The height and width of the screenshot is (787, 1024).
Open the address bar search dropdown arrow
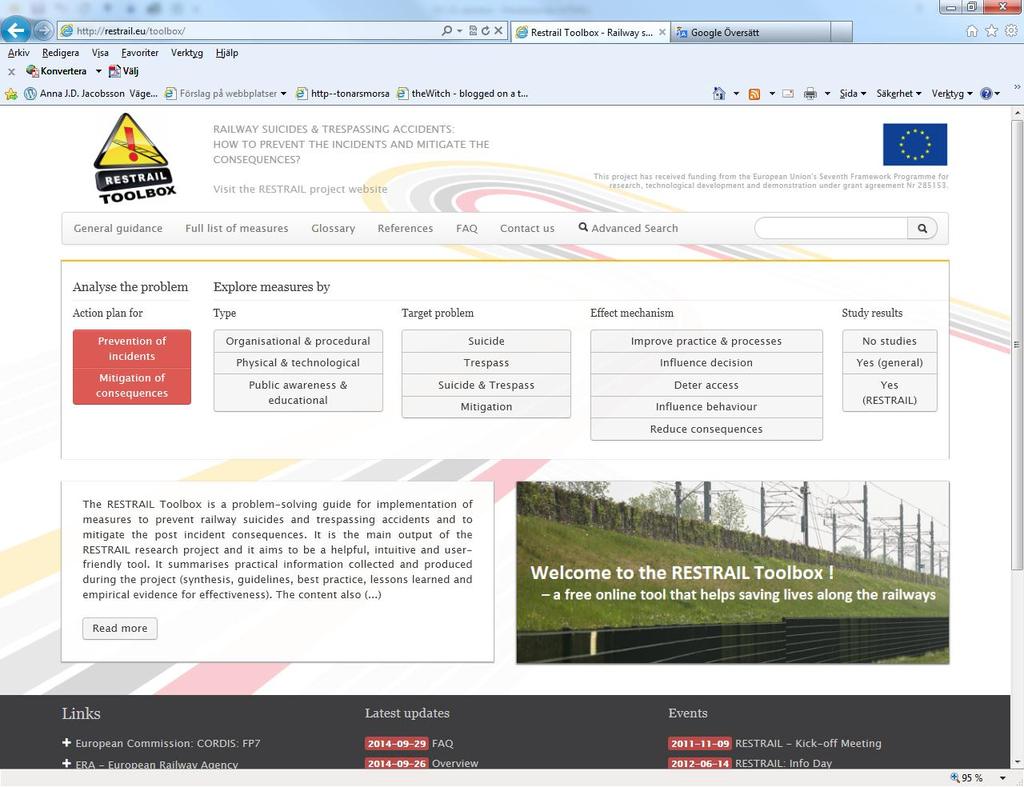[459, 31]
